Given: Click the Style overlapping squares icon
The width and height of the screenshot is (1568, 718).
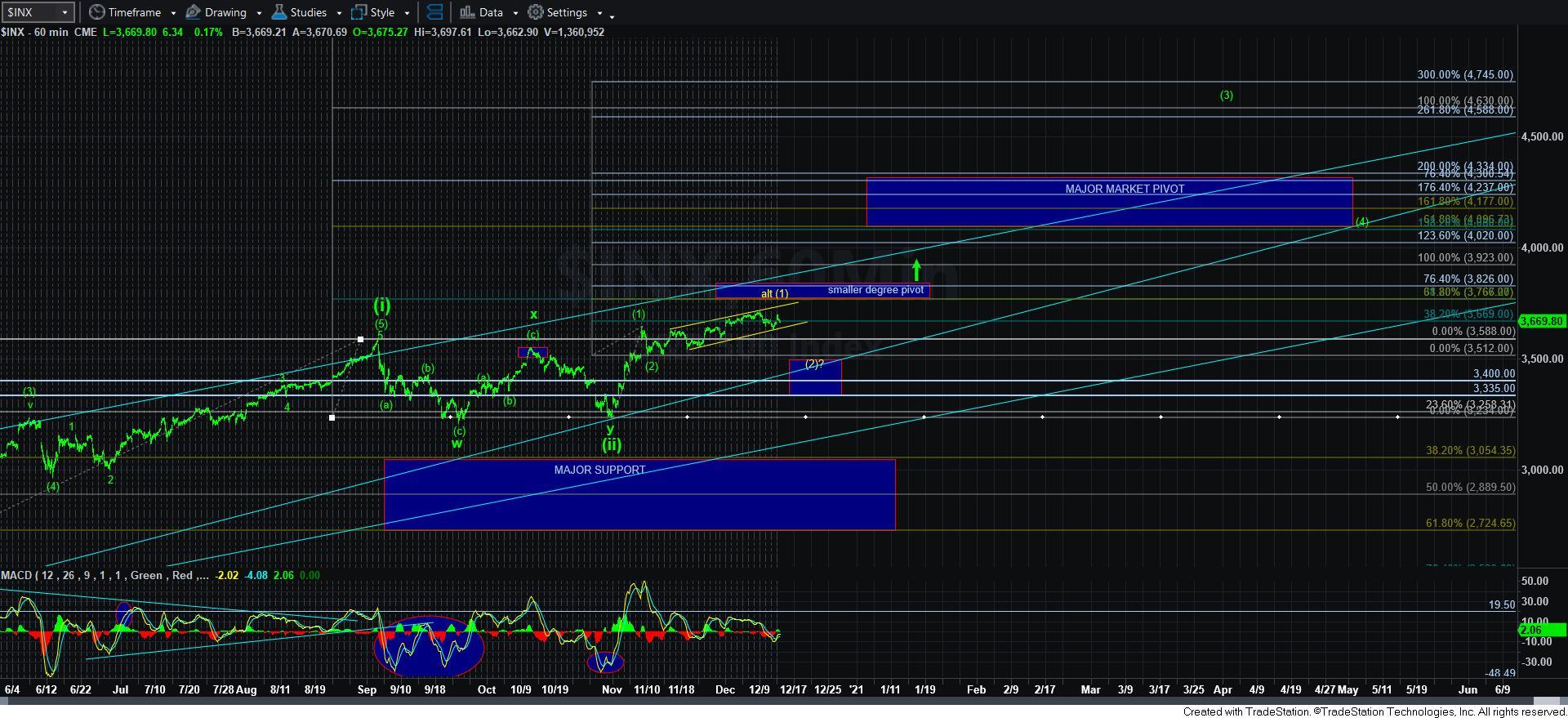Looking at the screenshot, I should point(359,12).
